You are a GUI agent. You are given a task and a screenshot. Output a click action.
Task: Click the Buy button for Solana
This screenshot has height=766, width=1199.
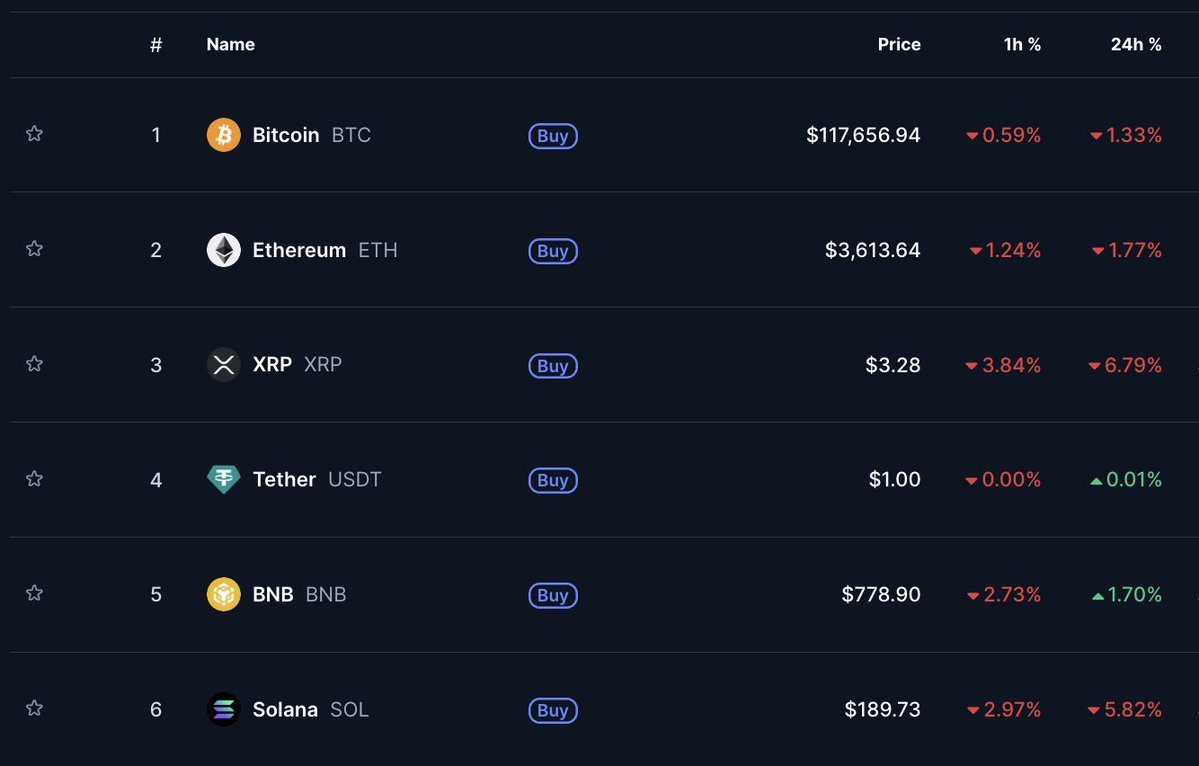coord(553,710)
